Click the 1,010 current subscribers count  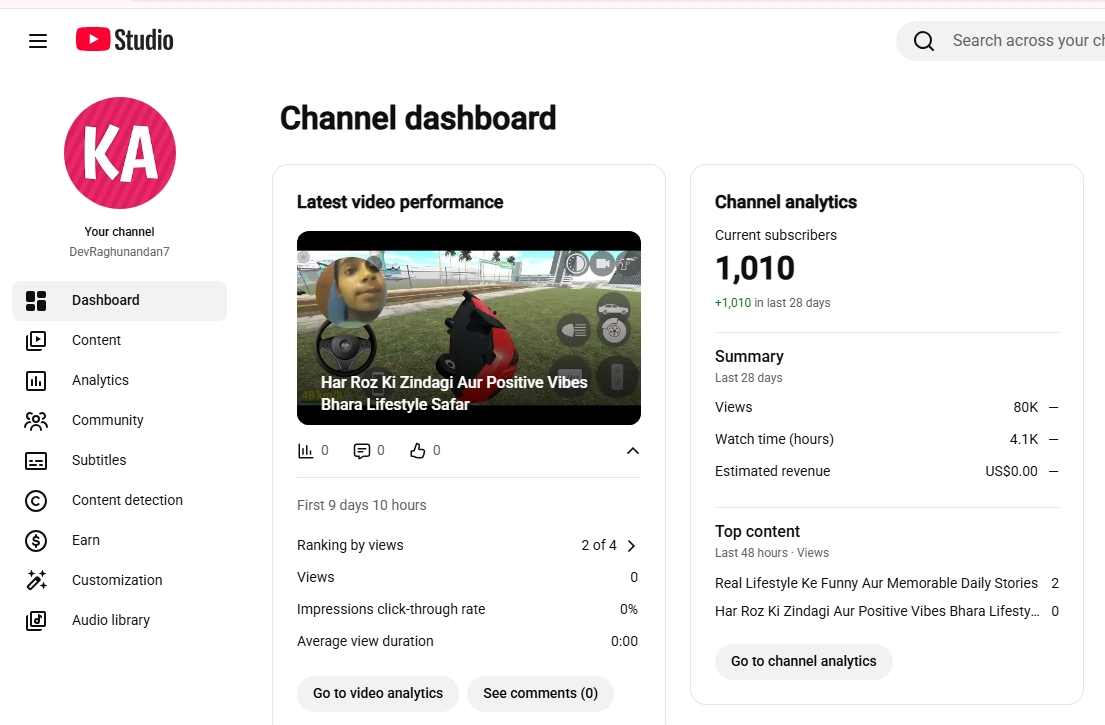755,268
